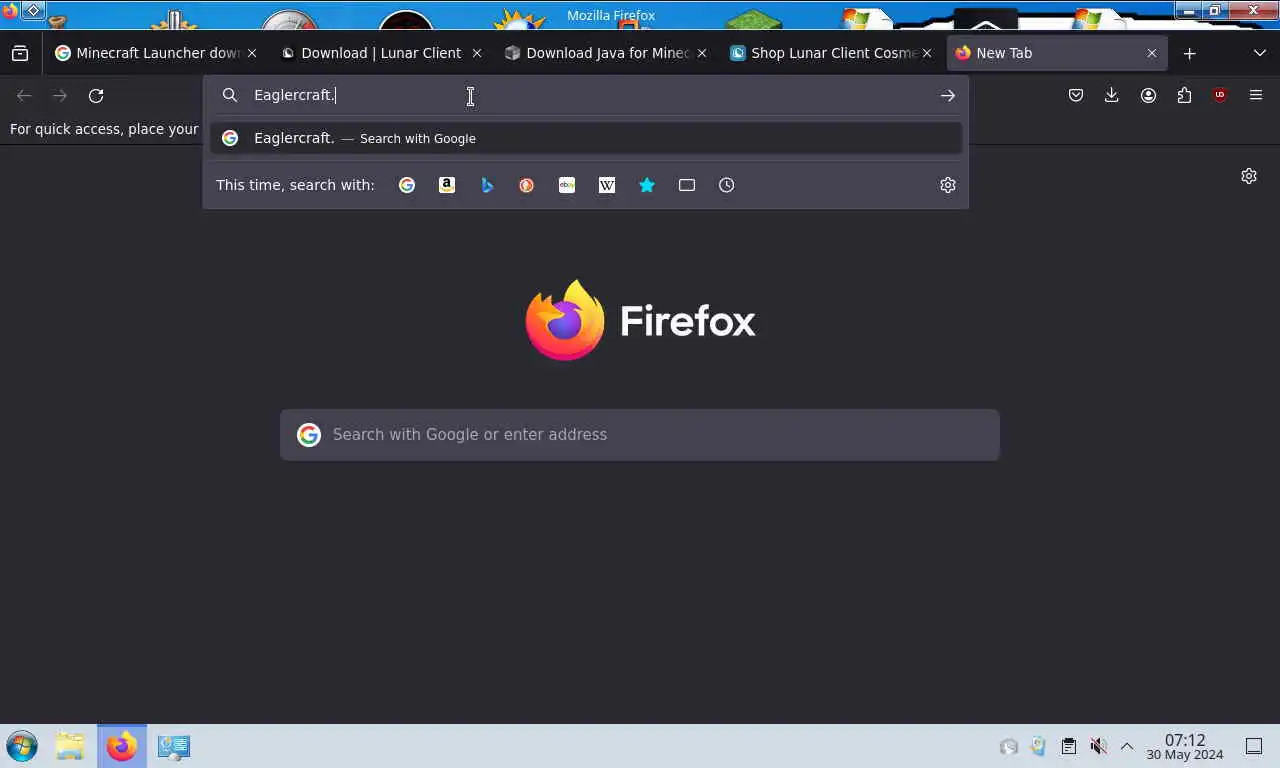Open the Firefox View recent browsing icon
Image resolution: width=1280 pixels, height=768 pixels.
coord(20,53)
